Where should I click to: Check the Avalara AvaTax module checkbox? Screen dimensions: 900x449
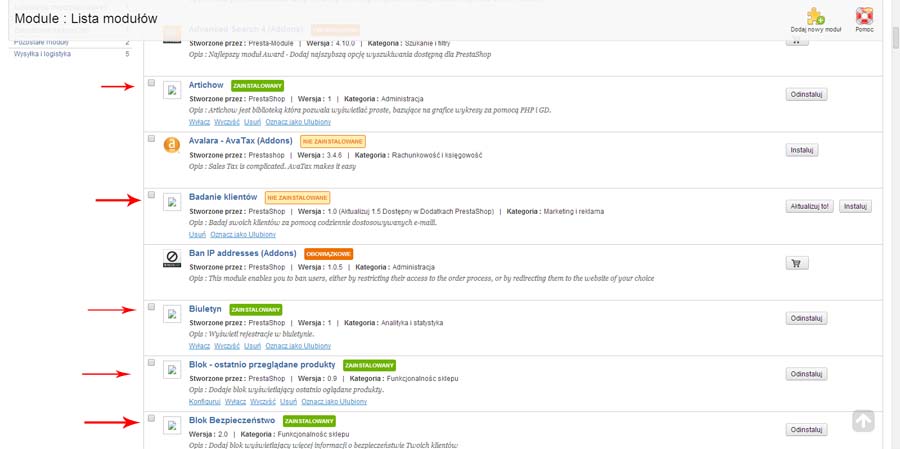pyautogui.click(x=152, y=138)
